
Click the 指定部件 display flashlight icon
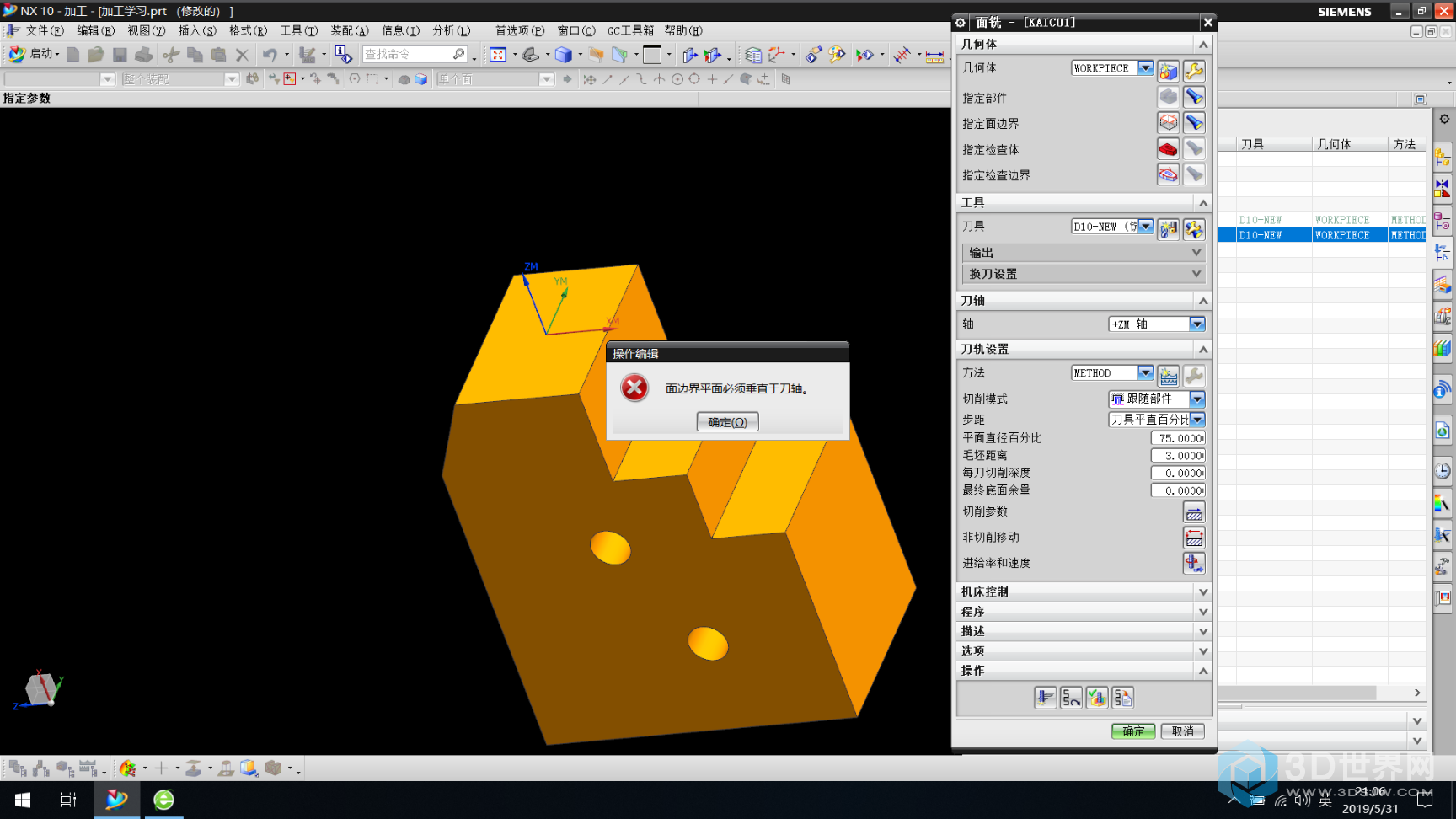tap(1194, 97)
